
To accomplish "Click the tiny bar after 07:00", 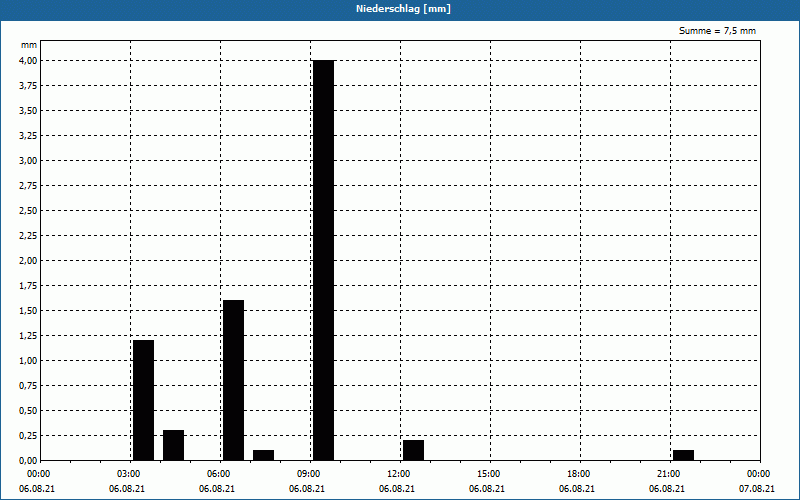I will (264, 455).
